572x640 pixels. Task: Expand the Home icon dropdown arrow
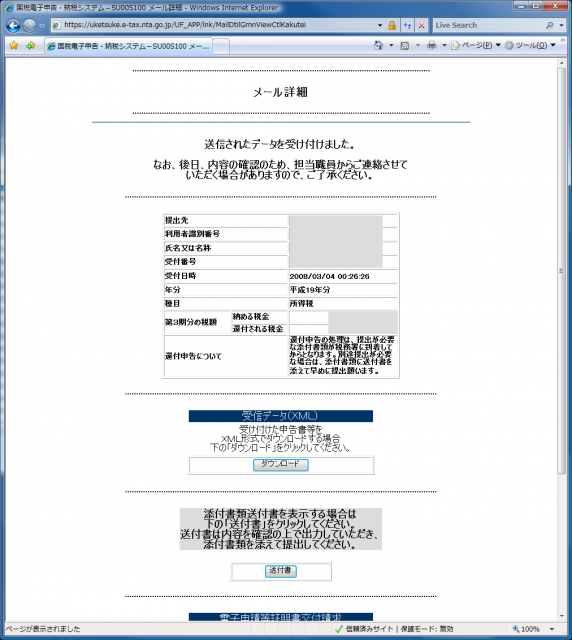pos(391,45)
